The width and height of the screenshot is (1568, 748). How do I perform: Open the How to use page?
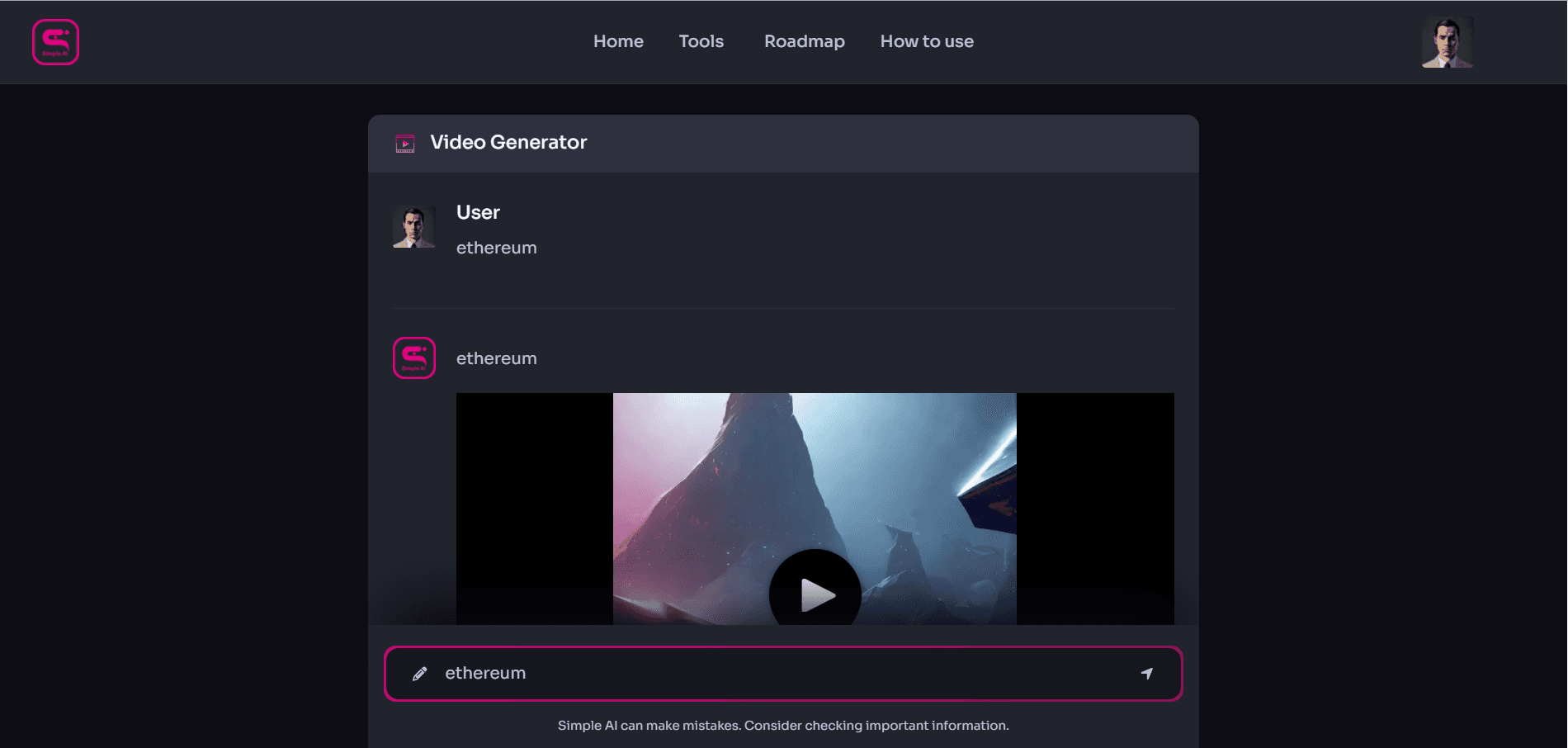[926, 41]
